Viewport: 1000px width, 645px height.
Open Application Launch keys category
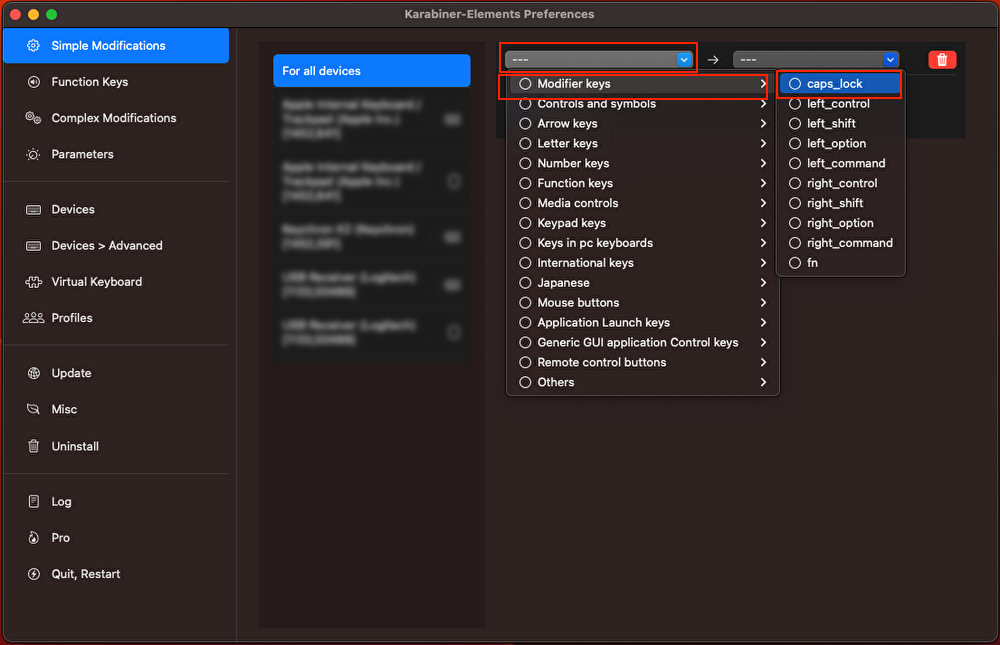click(x=642, y=322)
